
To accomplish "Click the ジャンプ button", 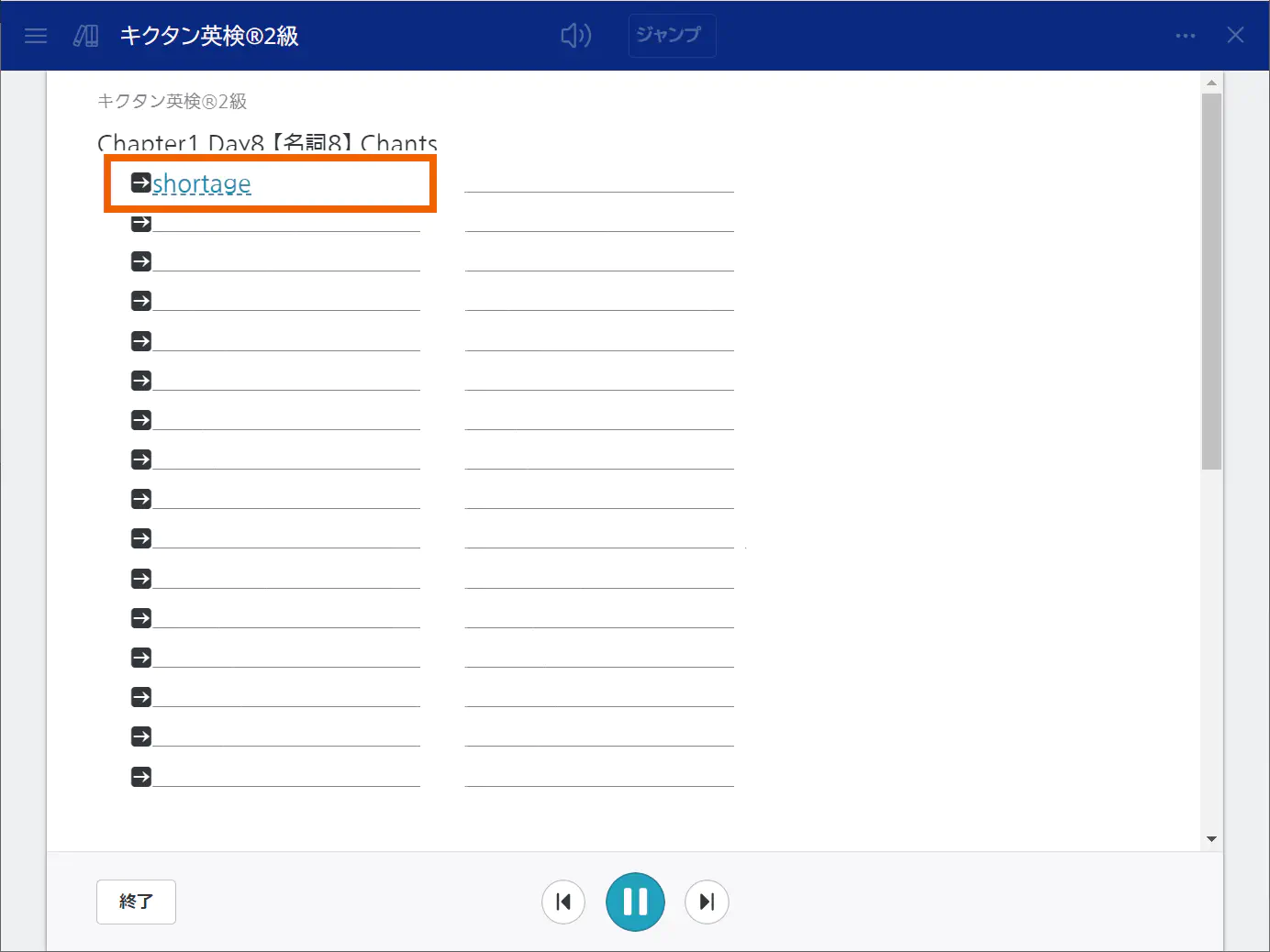I will (672, 36).
